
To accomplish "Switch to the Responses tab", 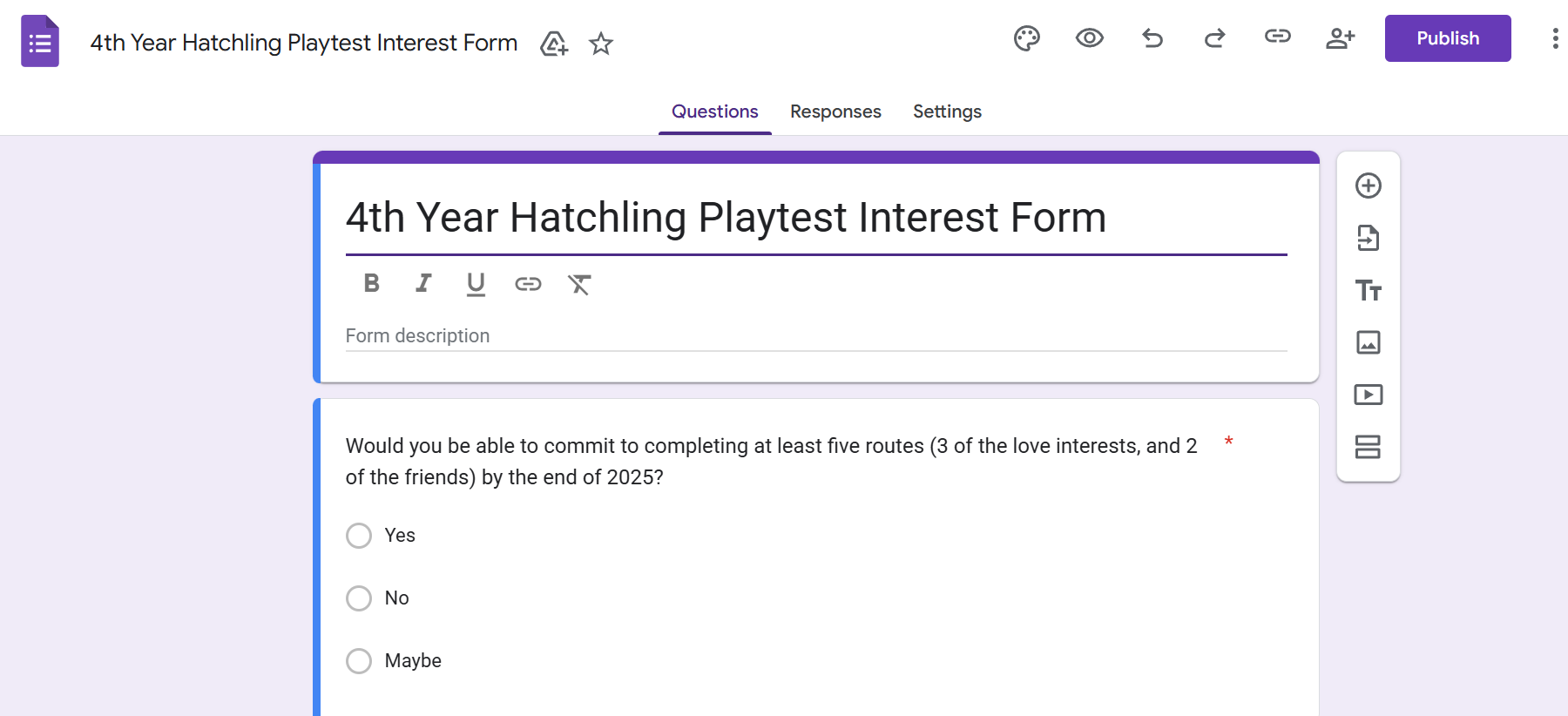I will pyautogui.click(x=835, y=111).
